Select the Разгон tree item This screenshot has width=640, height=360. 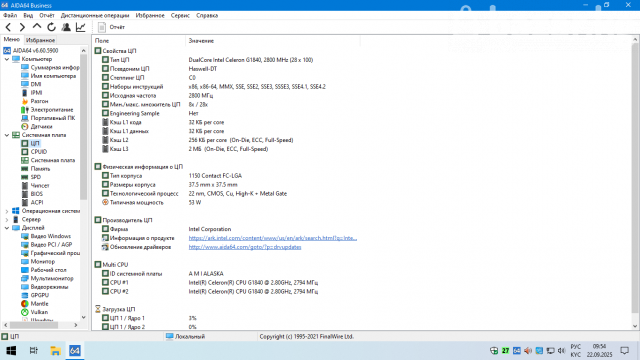[35, 101]
